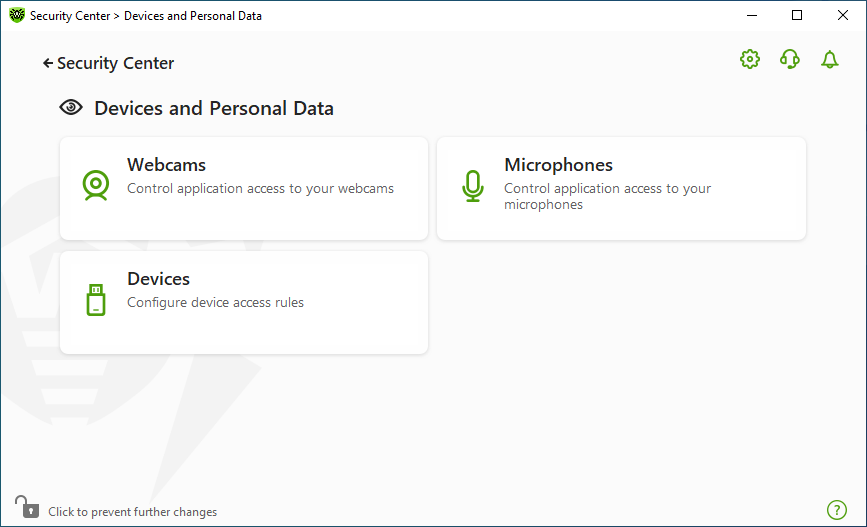867x527 pixels.
Task: Click the padlock icon to prevent changes
Action: (x=27, y=507)
